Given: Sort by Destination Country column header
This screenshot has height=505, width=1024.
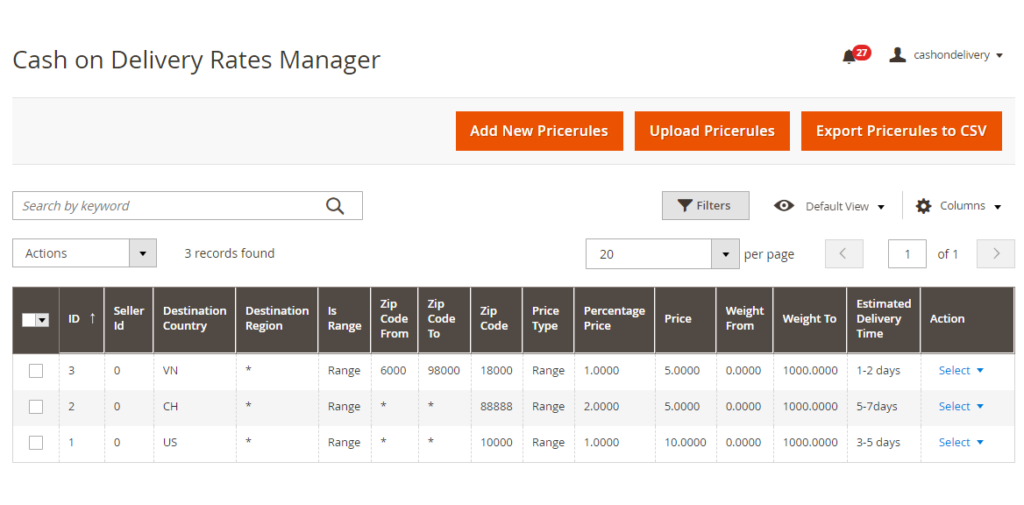Looking at the screenshot, I should point(194,319).
